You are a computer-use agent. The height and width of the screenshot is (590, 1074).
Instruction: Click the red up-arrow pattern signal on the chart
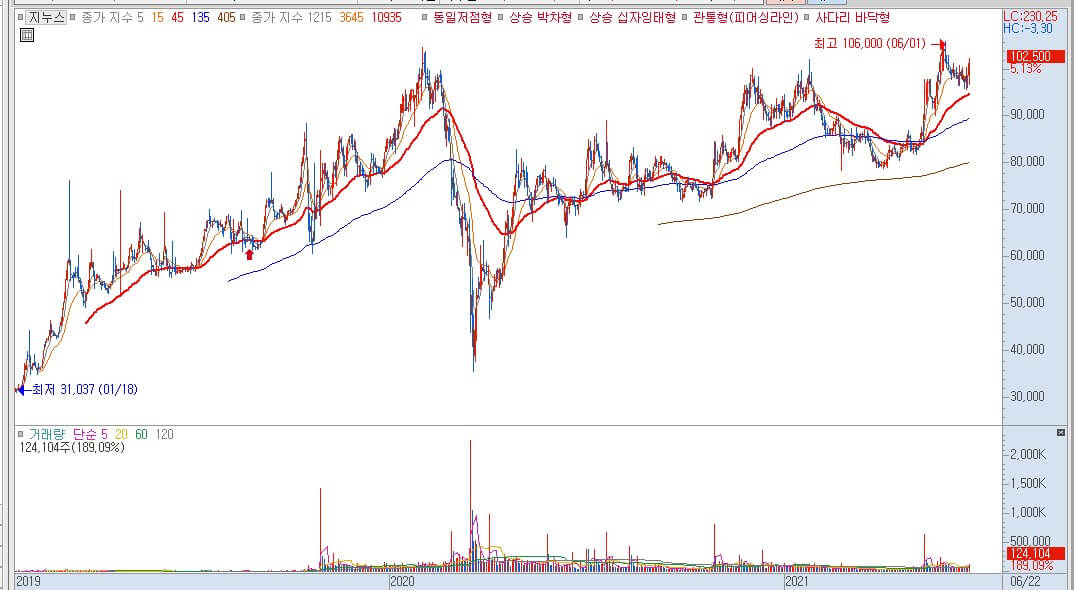pyautogui.click(x=249, y=254)
